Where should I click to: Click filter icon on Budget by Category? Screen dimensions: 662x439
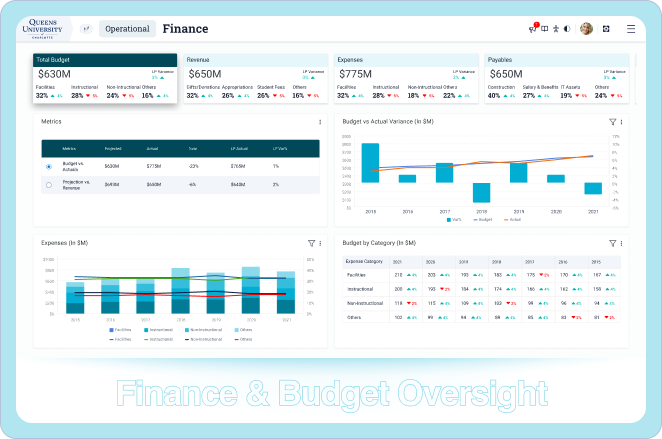pos(612,243)
